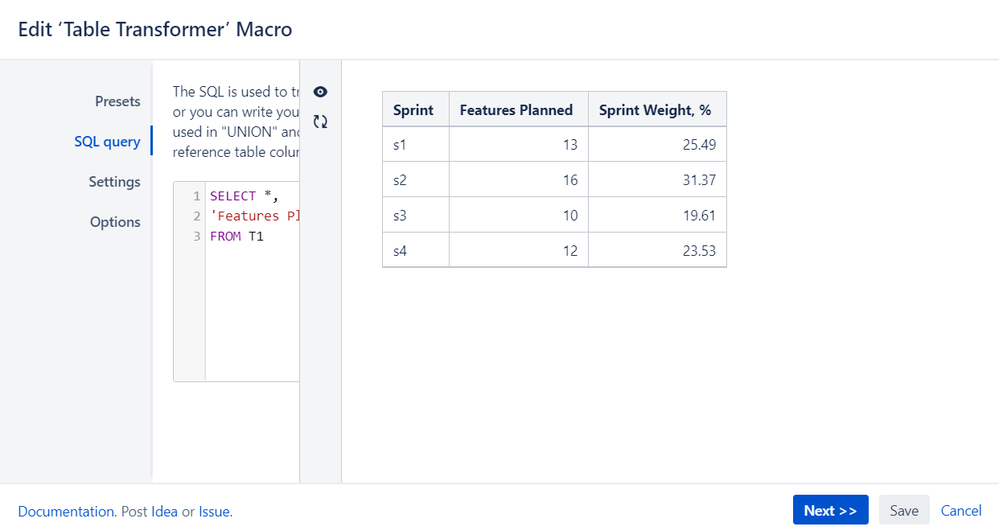This screenshot has width=999, height=531.
Task: Click the refresh preview arrows icon
Action: [320, 122]
